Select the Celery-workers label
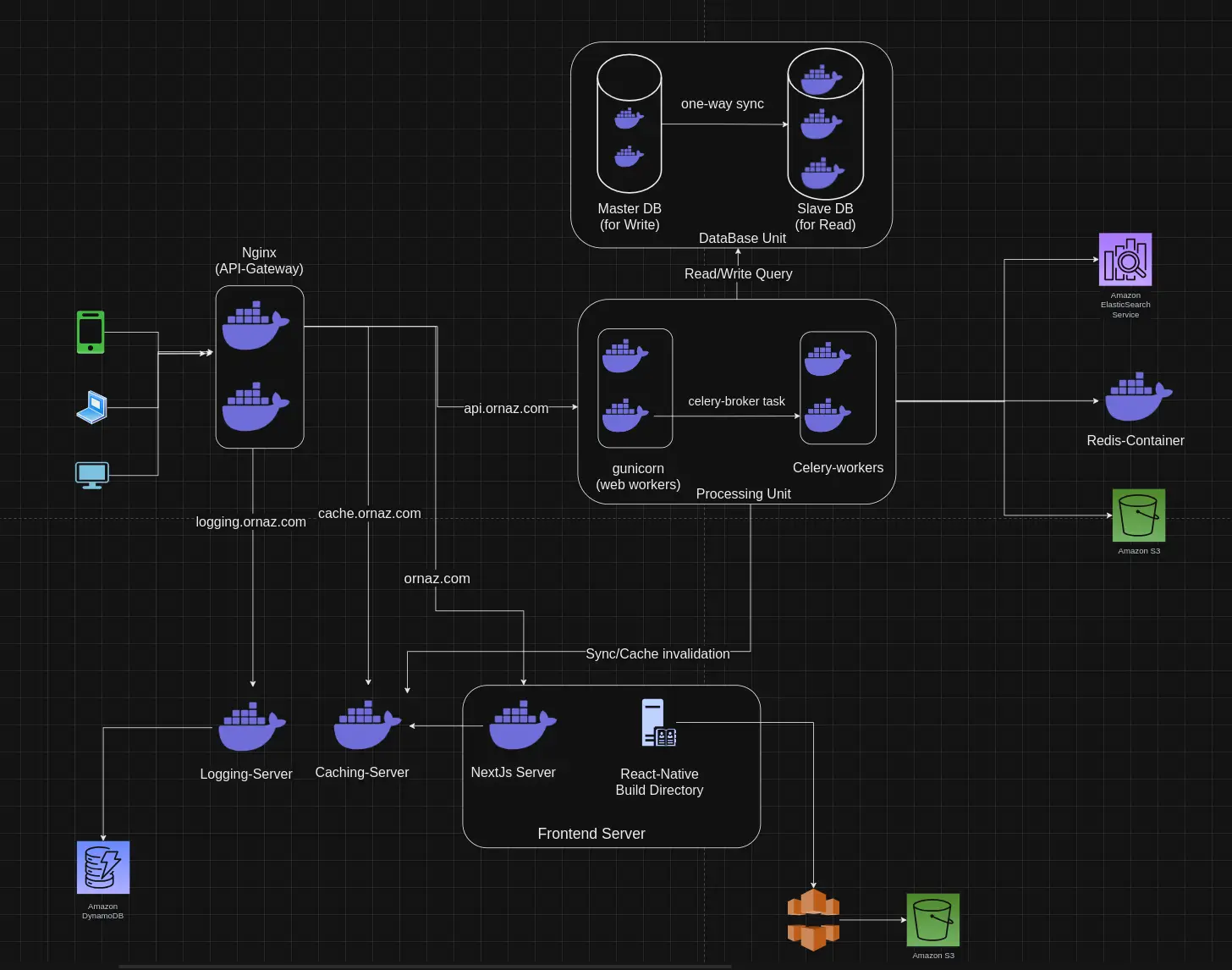1232x970 pixels. (838, 467)
